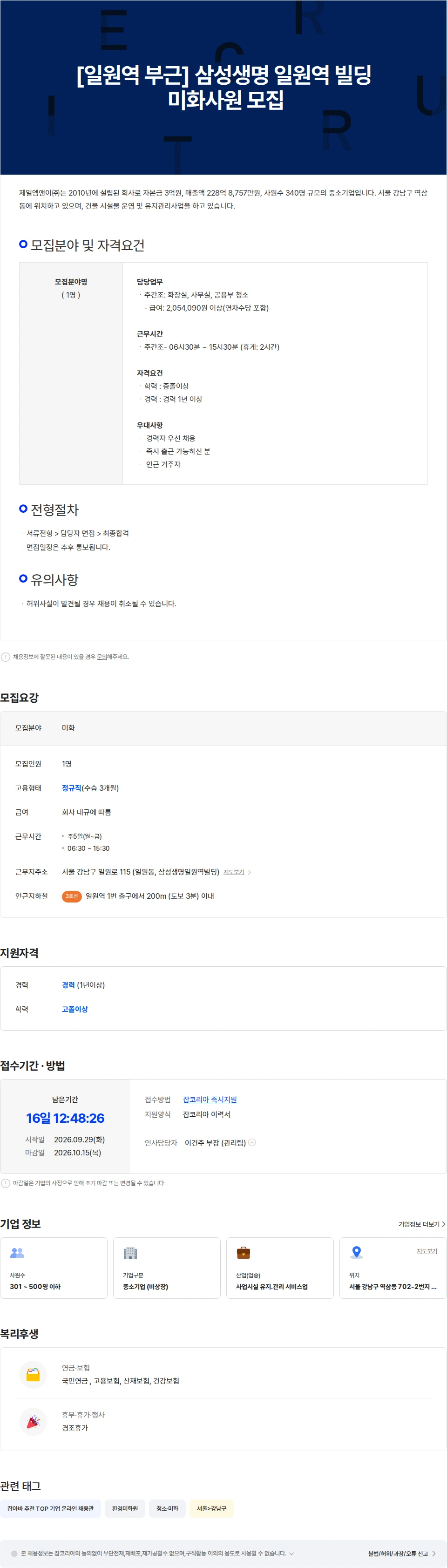This screenshot has width=447, height=1568.
Task: Select the 청소·미화 tag
Action: [168, 1508]
